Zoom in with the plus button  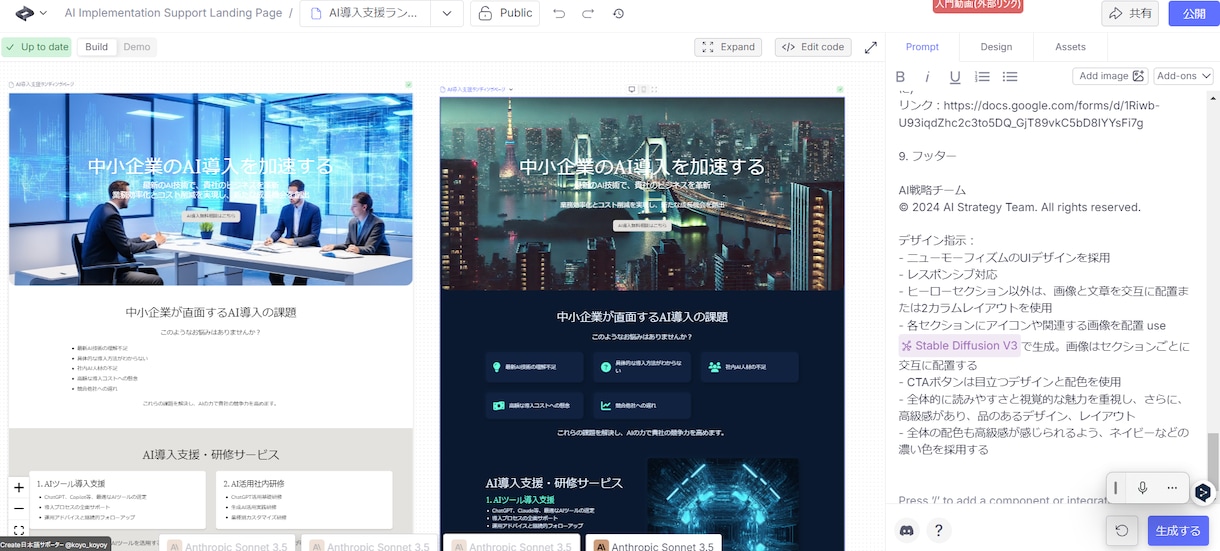19,487
